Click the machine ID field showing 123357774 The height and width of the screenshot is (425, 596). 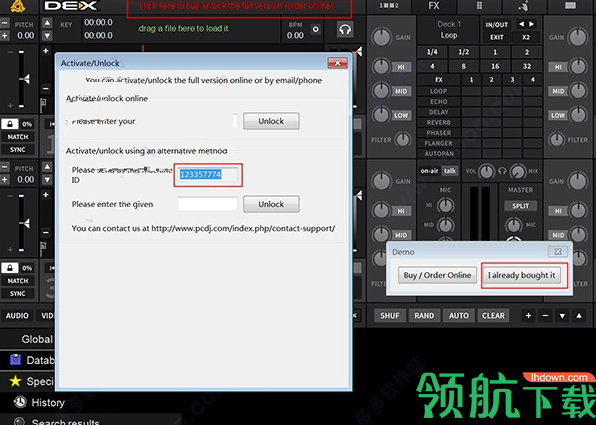coord(208,174)
